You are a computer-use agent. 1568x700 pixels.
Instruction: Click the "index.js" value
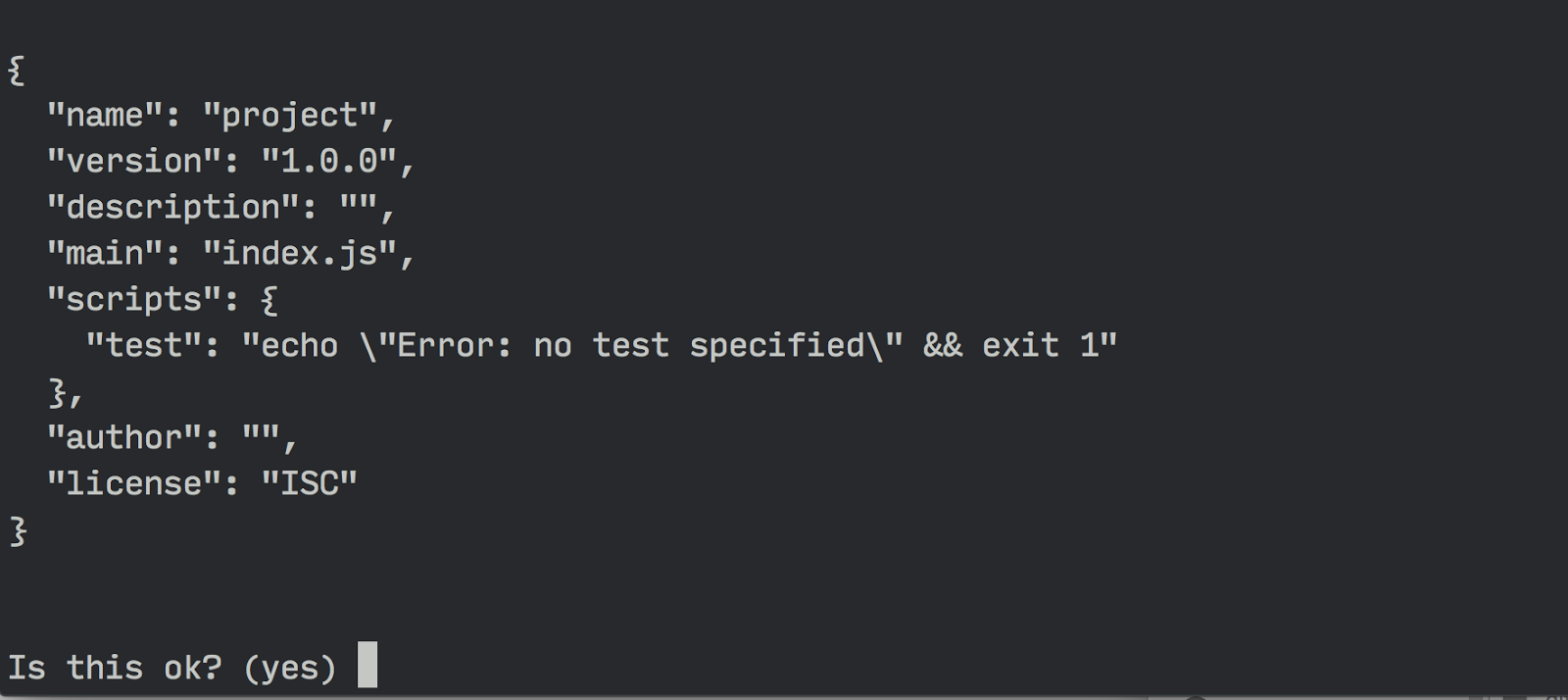(x=300, y=254)
